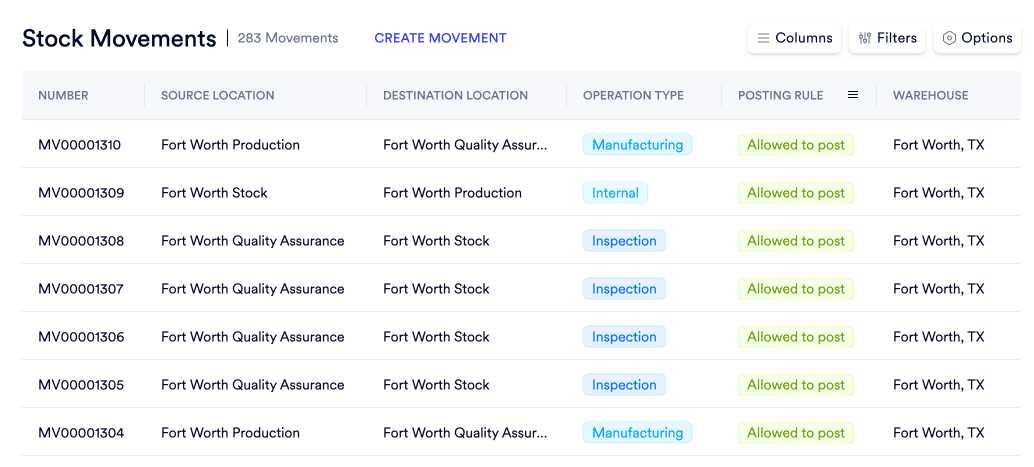The width and height of the screenshot is (1034, 467).
Task: Open movement MV00001305
Action: pos(81,385)
